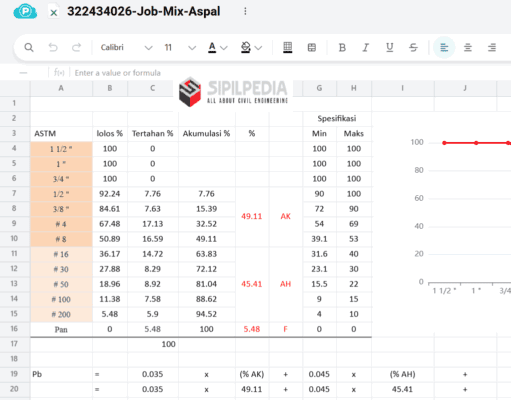Toggle strikethrough formatting
Screen dimensions: 511x400
413,48
